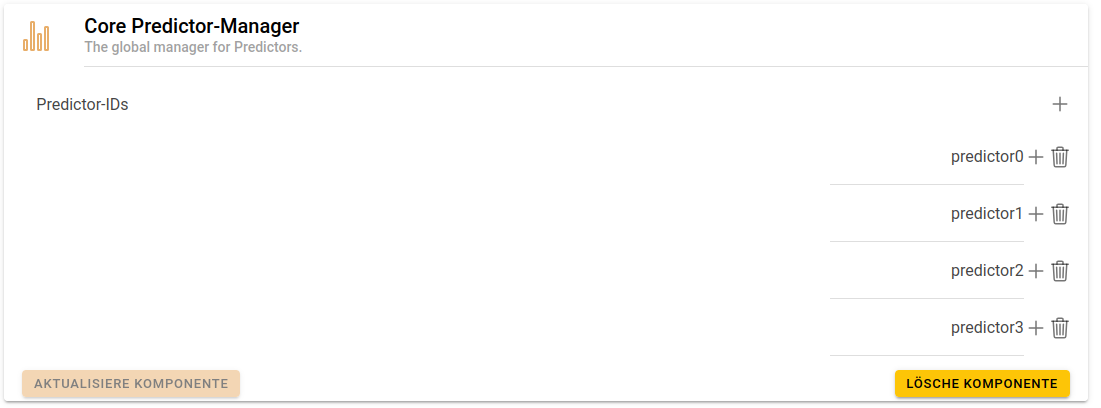Remove predictor3 using the trash icon

click(x=1061, y=328)
